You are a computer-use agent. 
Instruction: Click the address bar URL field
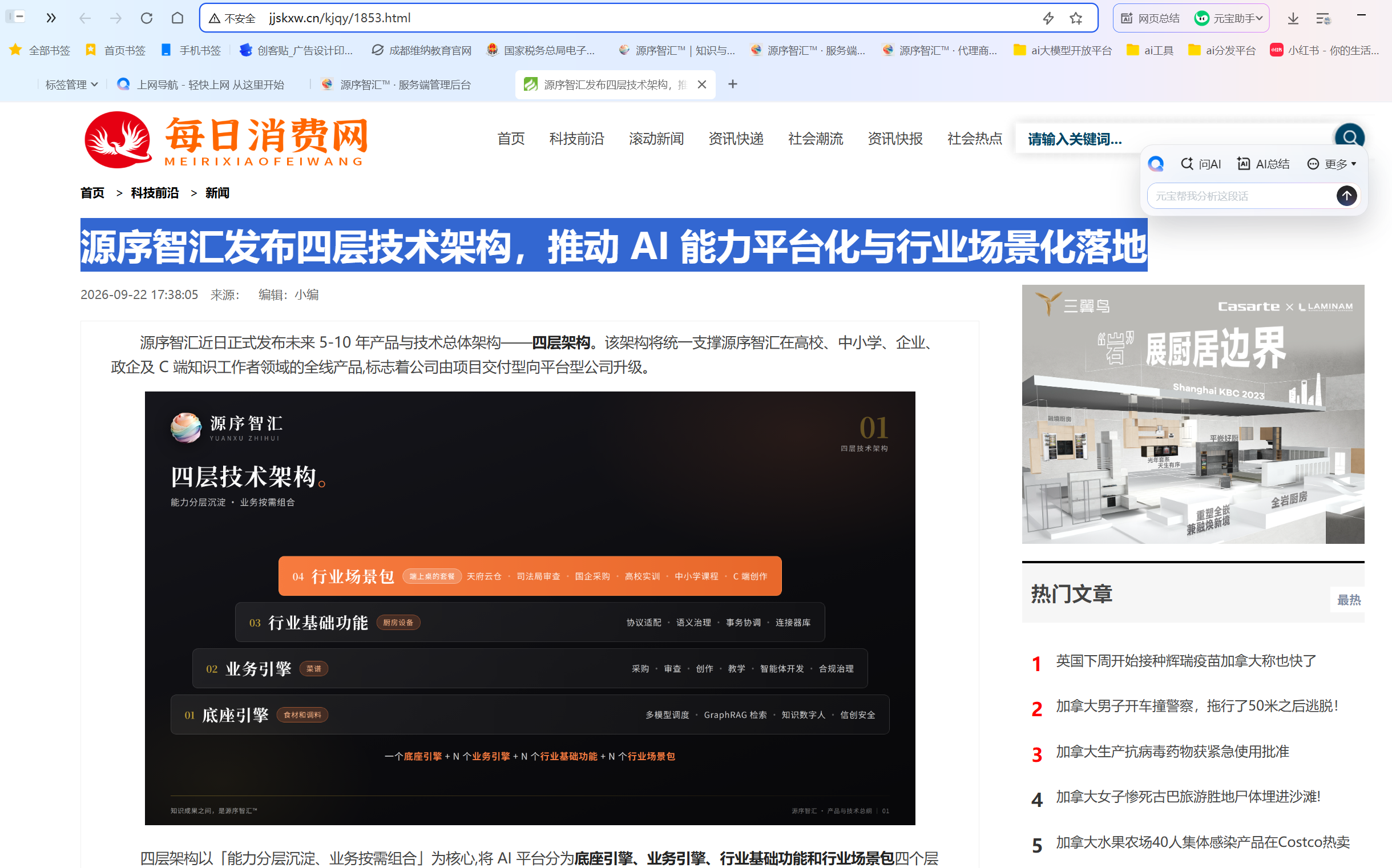tap(649, 18)
